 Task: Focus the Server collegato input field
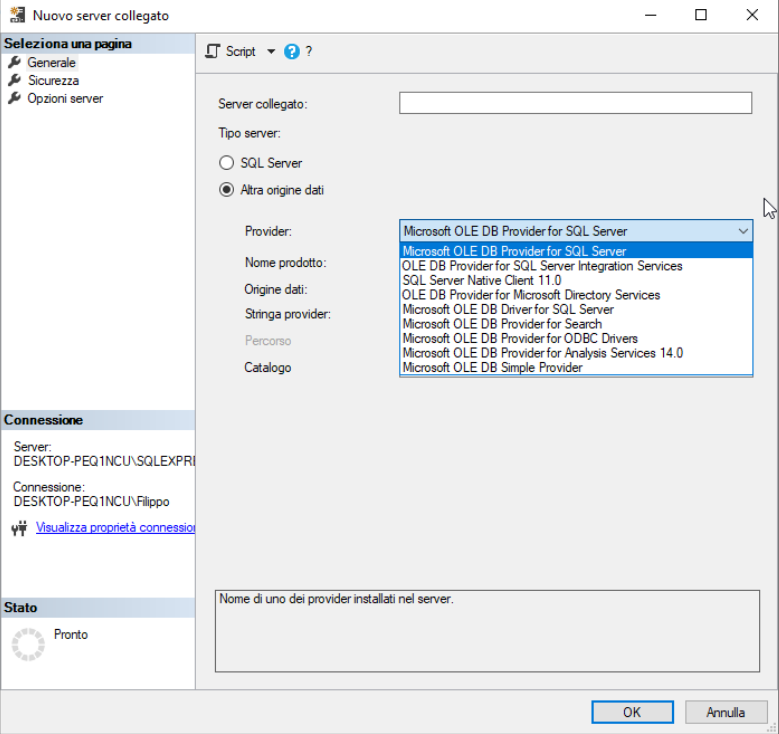click(575, 103)
